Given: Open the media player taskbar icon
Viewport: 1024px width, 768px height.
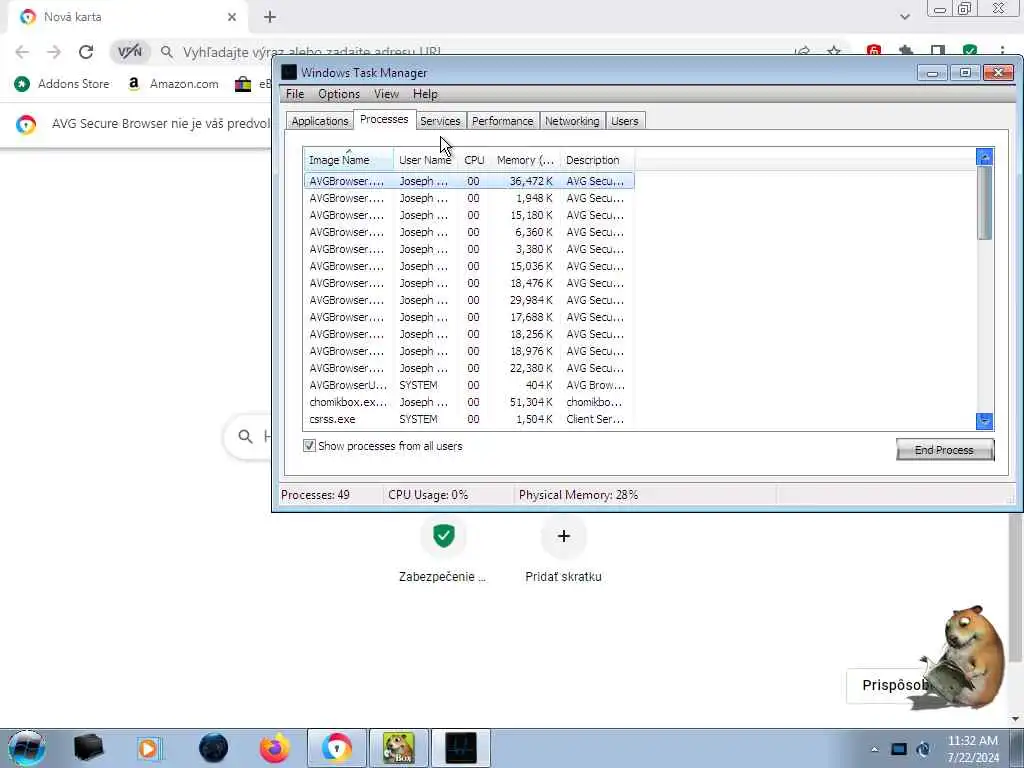Looking at the screenshot, I should pyautogui.click(x=149, y=748).
